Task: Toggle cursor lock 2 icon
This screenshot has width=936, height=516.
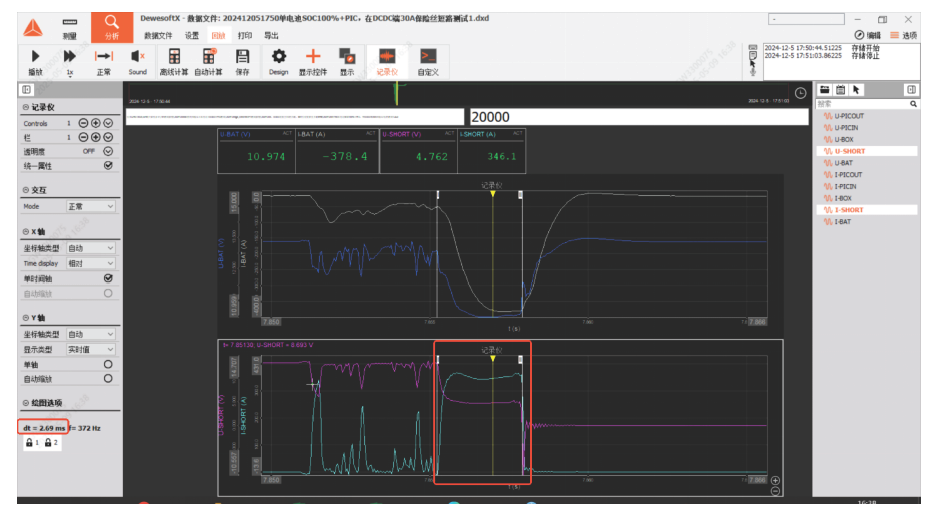Action: 51,443
